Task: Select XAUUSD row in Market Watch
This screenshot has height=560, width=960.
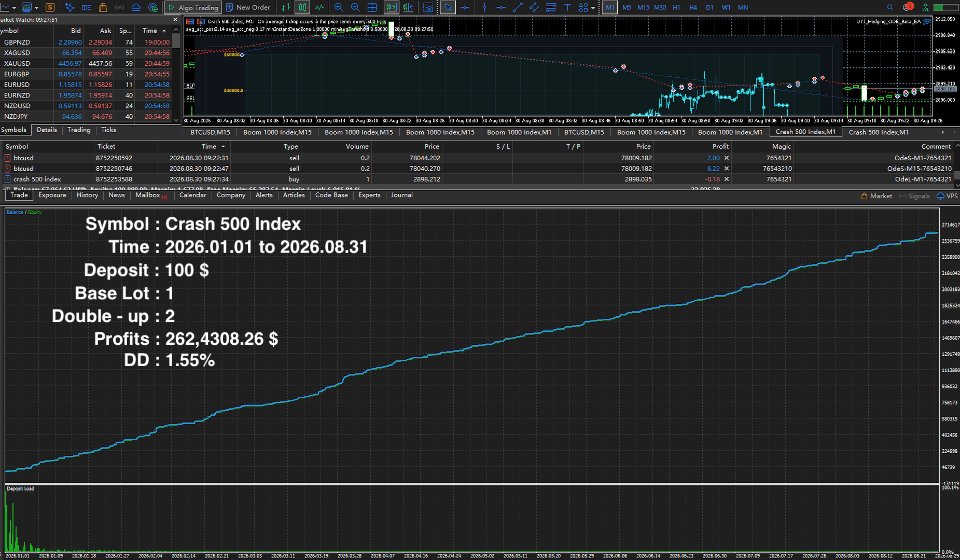Action: (x=86, y=63)
